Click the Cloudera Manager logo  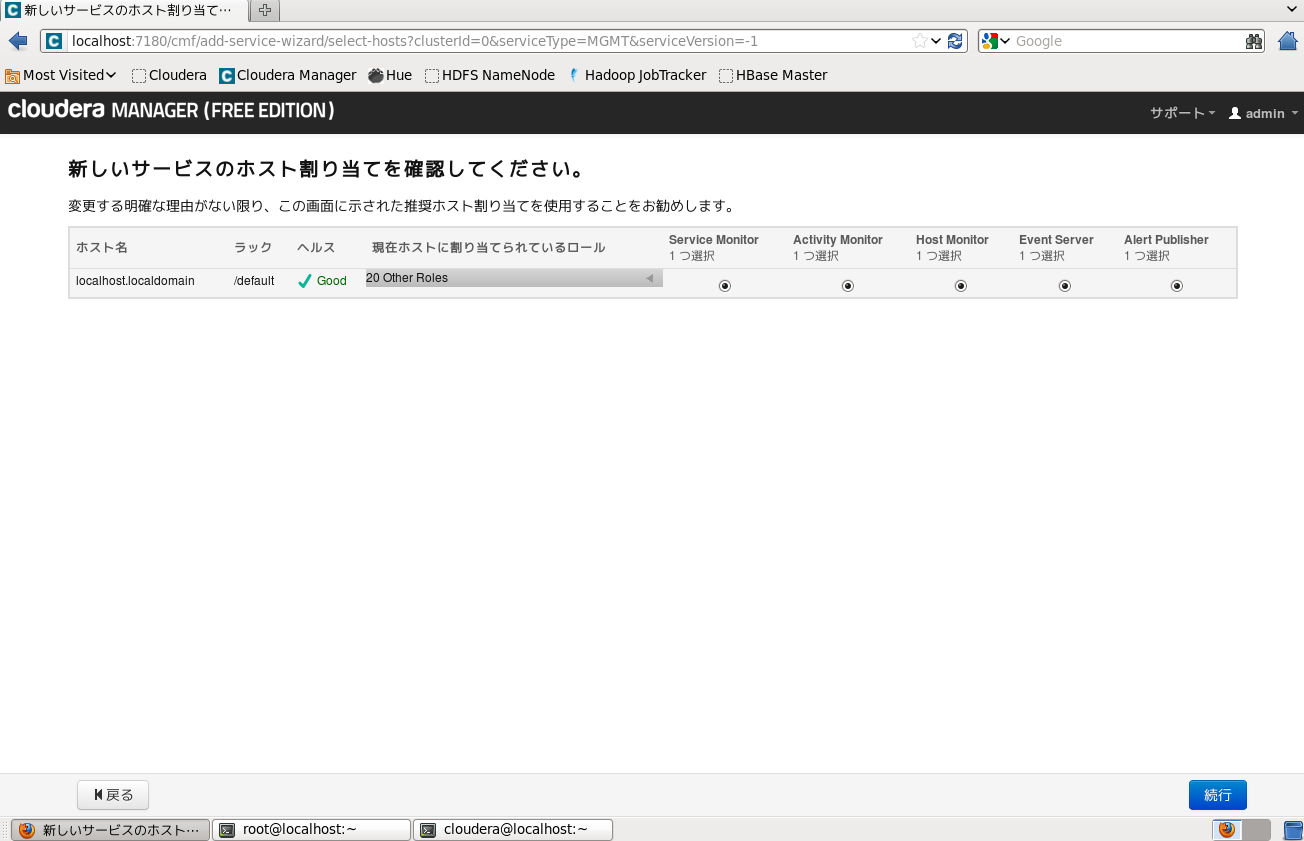pyautogui.click(x=171, y=110)
